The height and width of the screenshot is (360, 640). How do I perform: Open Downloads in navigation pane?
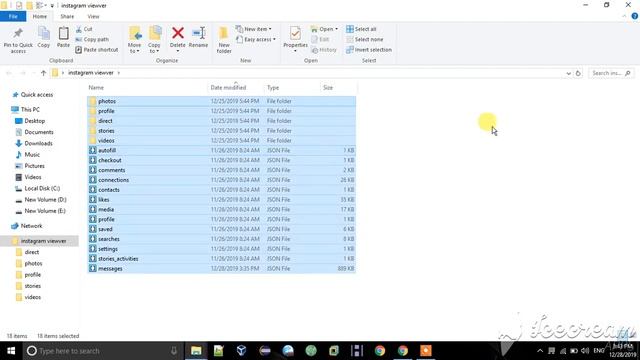38,144
